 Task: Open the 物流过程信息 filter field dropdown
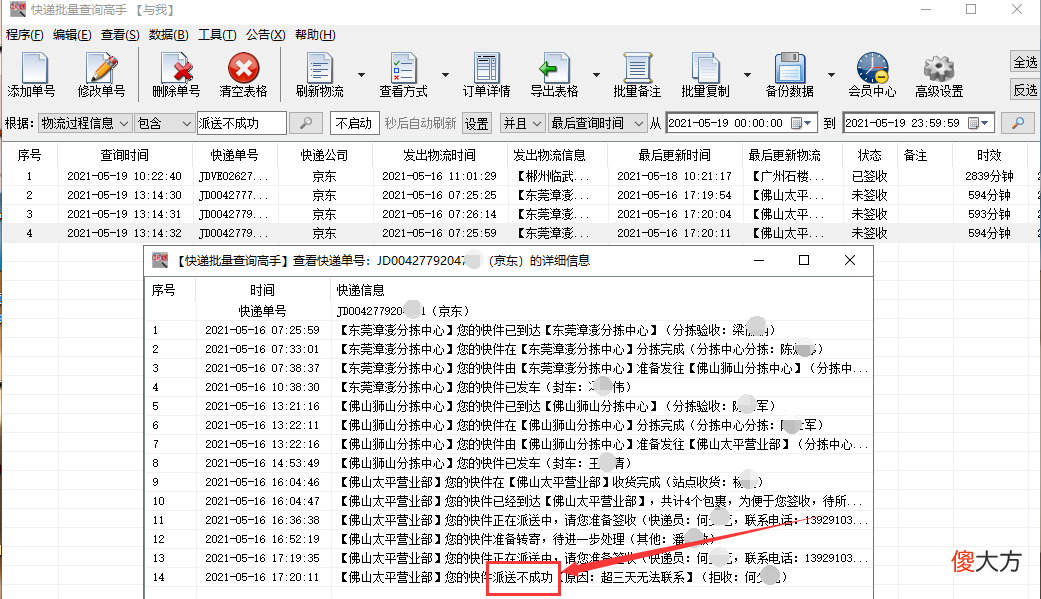85,123
